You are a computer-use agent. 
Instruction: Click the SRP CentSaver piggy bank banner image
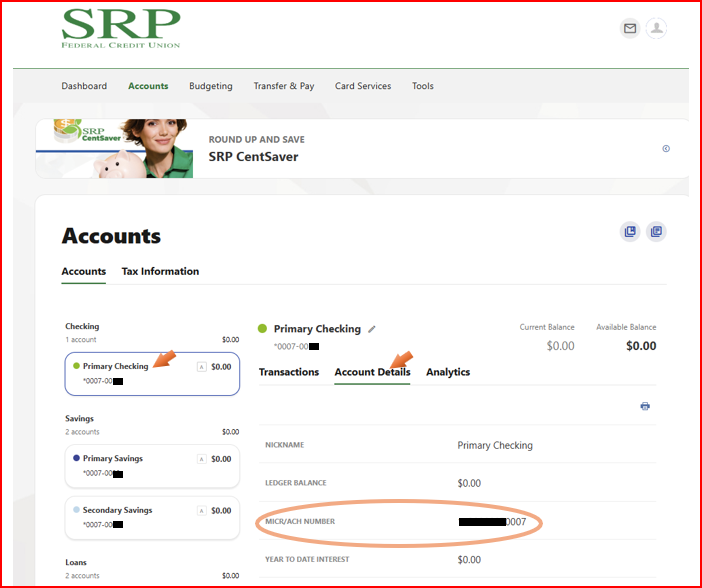(114, 149)
